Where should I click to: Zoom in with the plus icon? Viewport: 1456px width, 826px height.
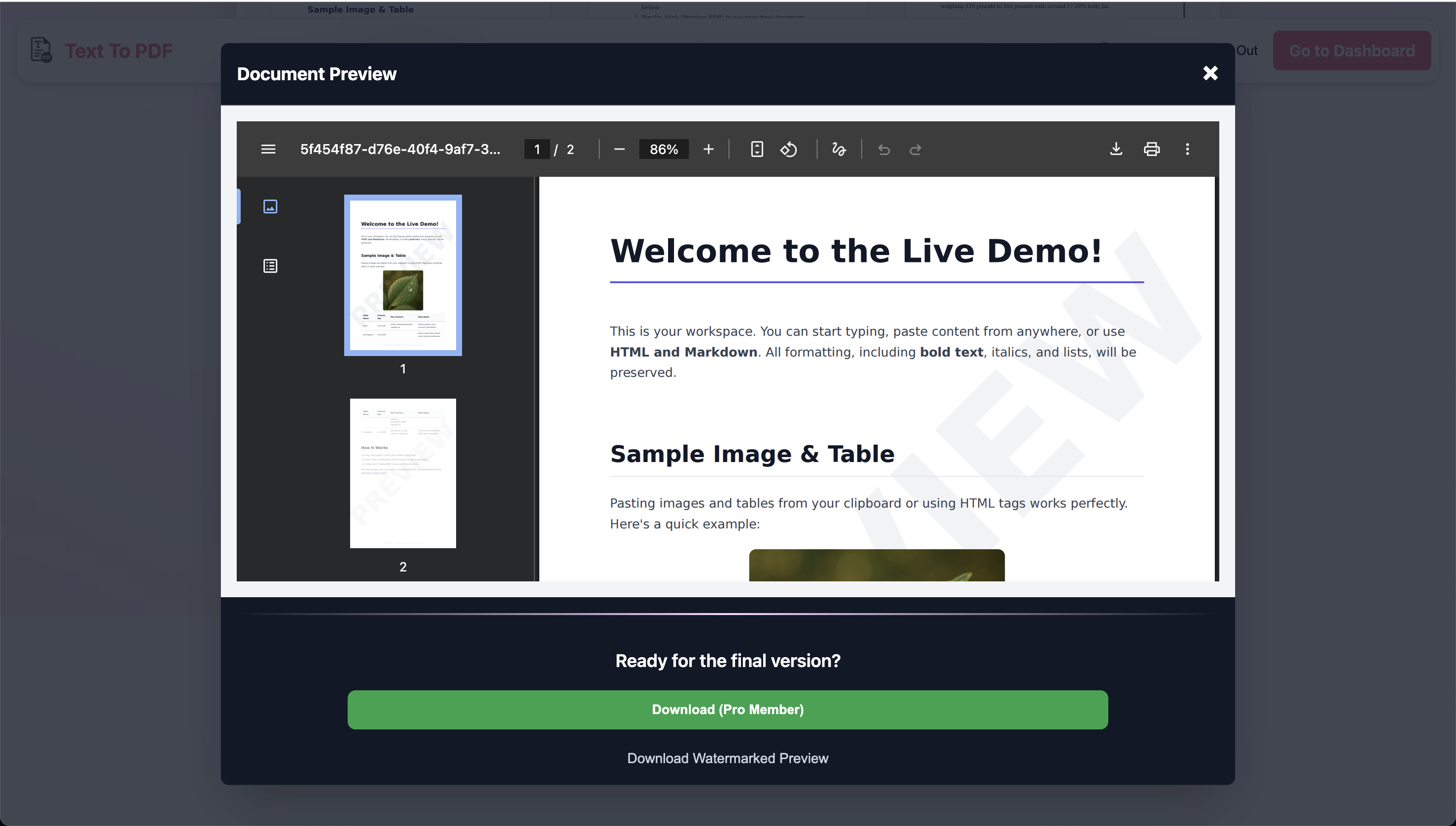[708, 149]
